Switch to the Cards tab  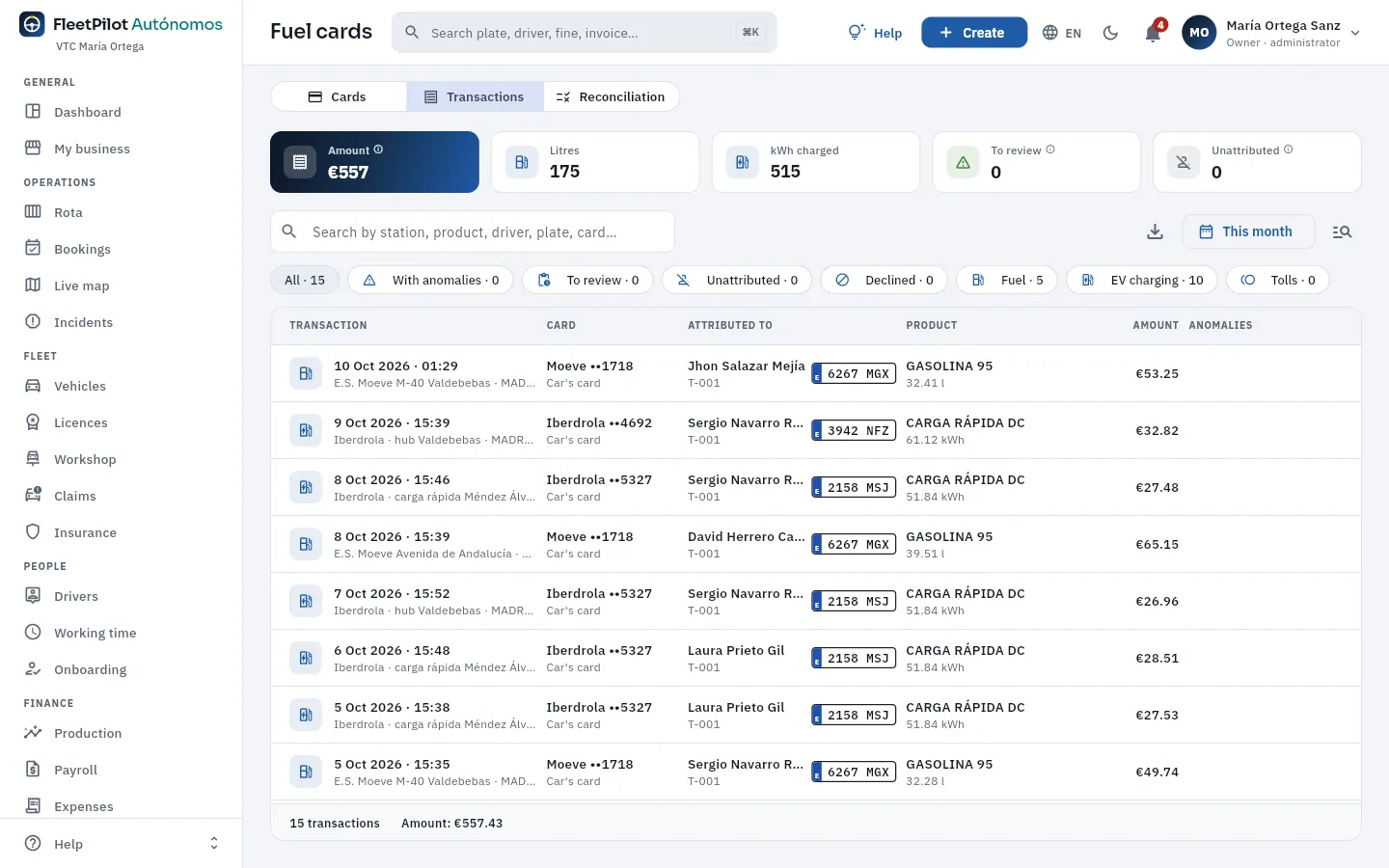click(x=339, y=96)
